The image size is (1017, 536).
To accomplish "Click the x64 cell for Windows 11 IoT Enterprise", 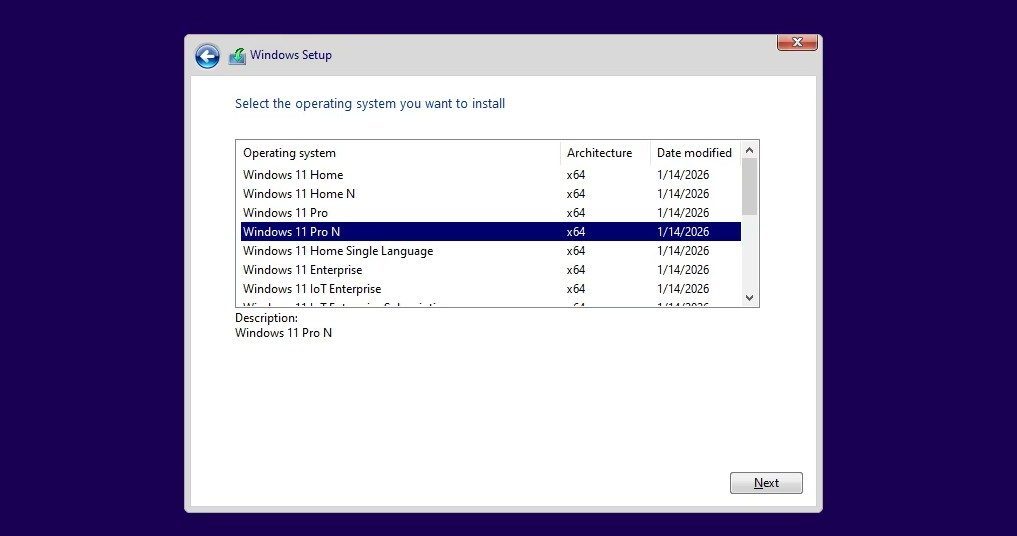I will coord(575,288).
